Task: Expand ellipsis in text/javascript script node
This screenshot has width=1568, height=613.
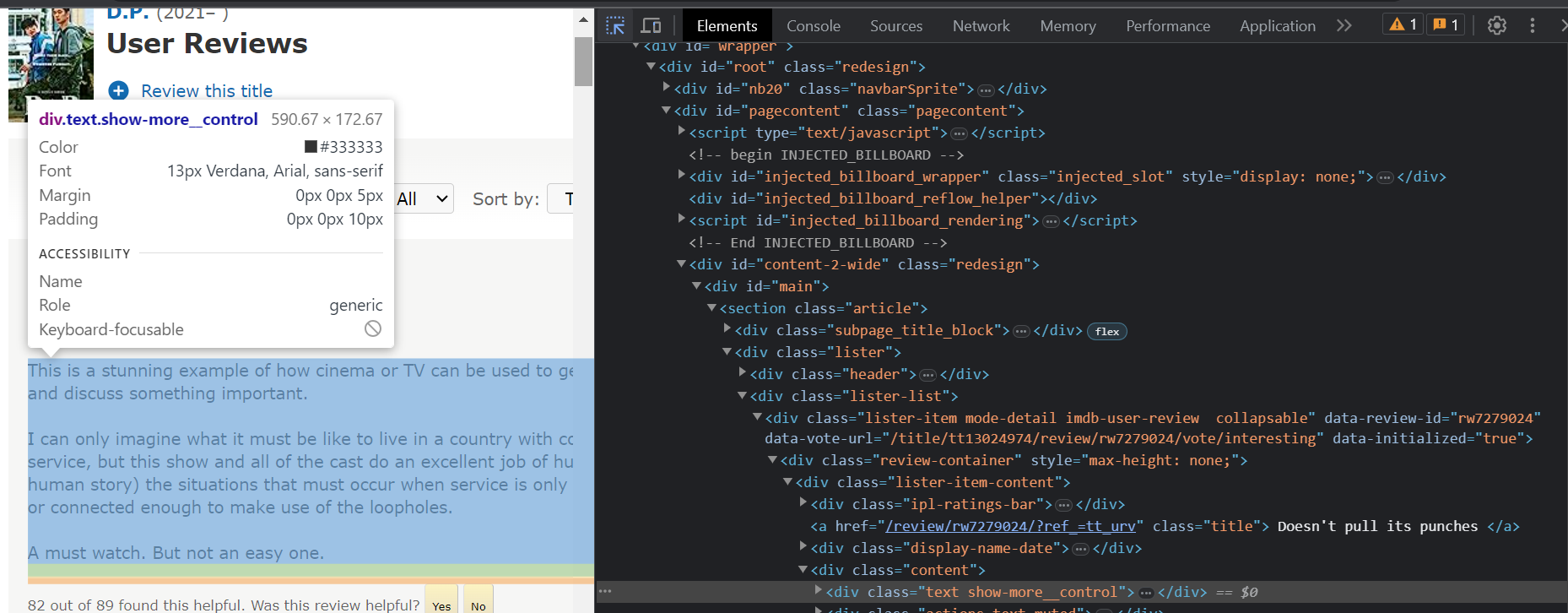Action: pos(959,134)
